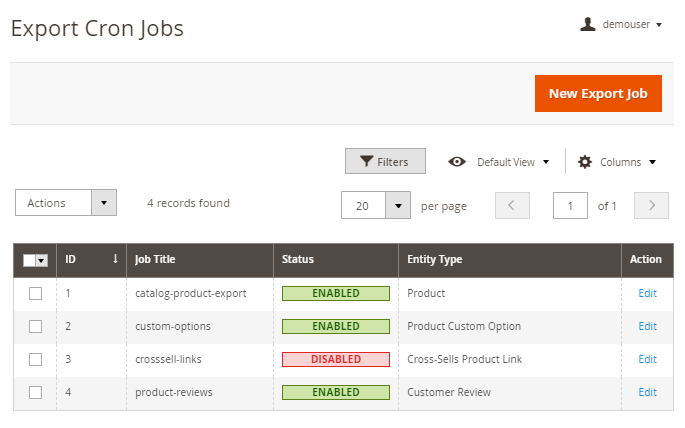Image resolution: width=685 pixels, height=428 pixels.
Task: Sort table by Job Title header
Action: 155,259
